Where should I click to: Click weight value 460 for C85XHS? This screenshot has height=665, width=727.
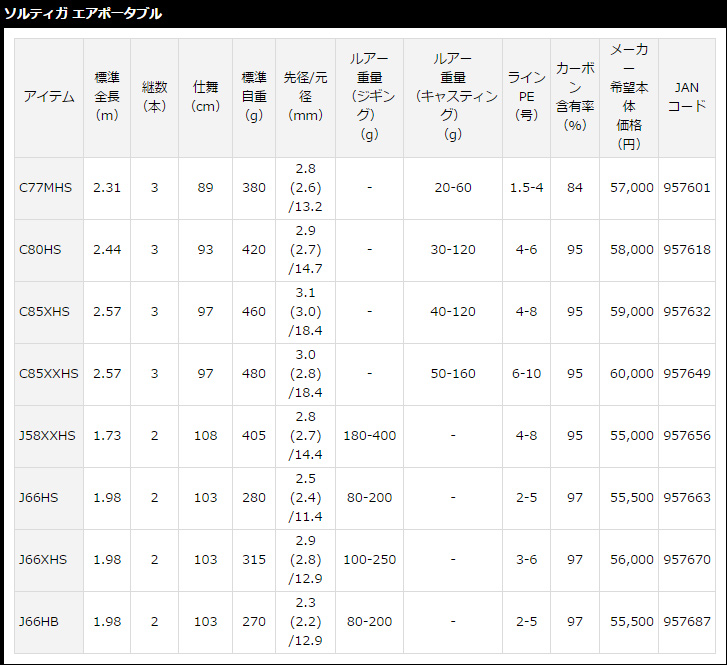pos(254,312)
